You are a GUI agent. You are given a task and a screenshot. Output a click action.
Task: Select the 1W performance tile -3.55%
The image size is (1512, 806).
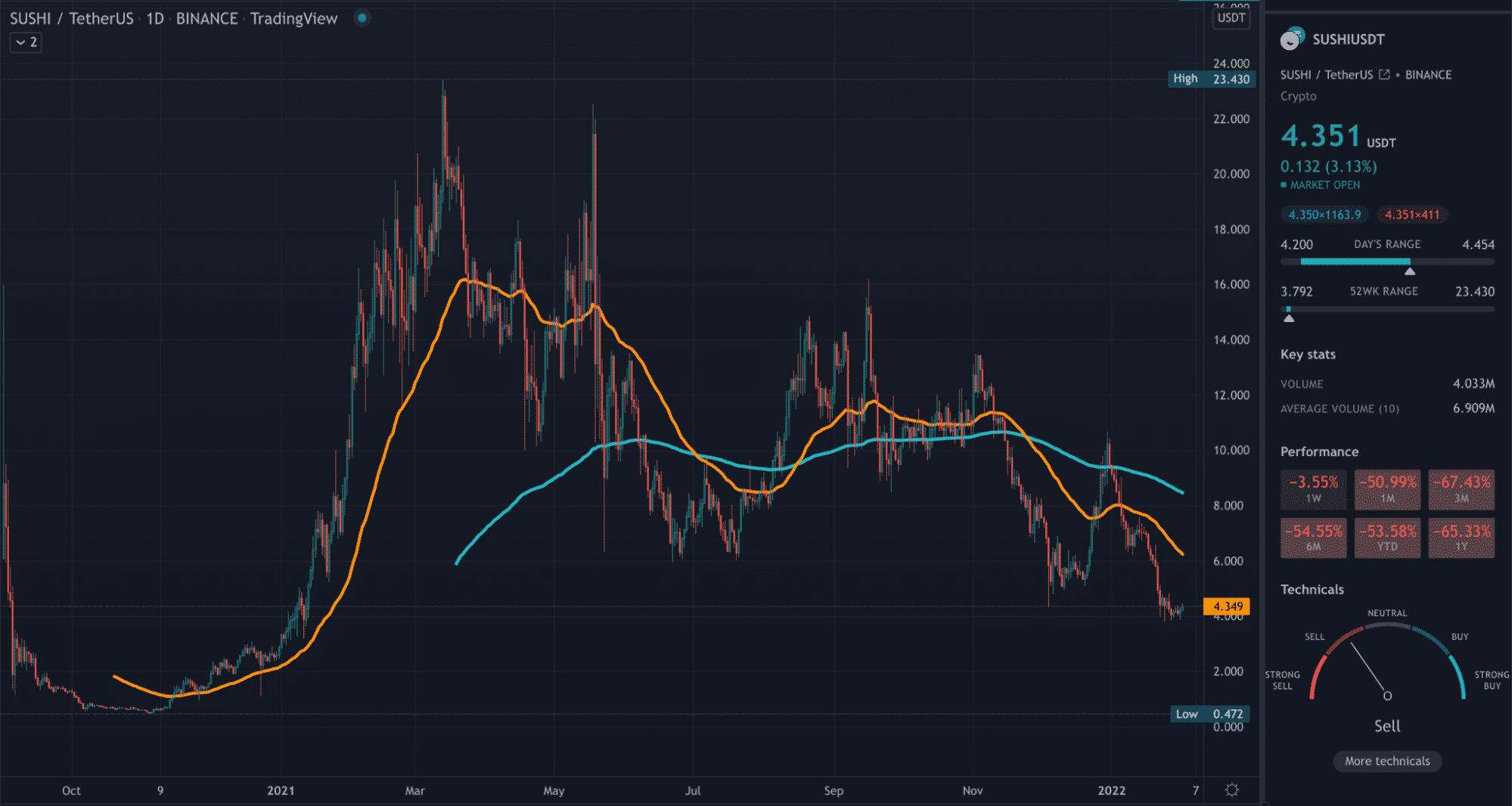(1313, 489)
